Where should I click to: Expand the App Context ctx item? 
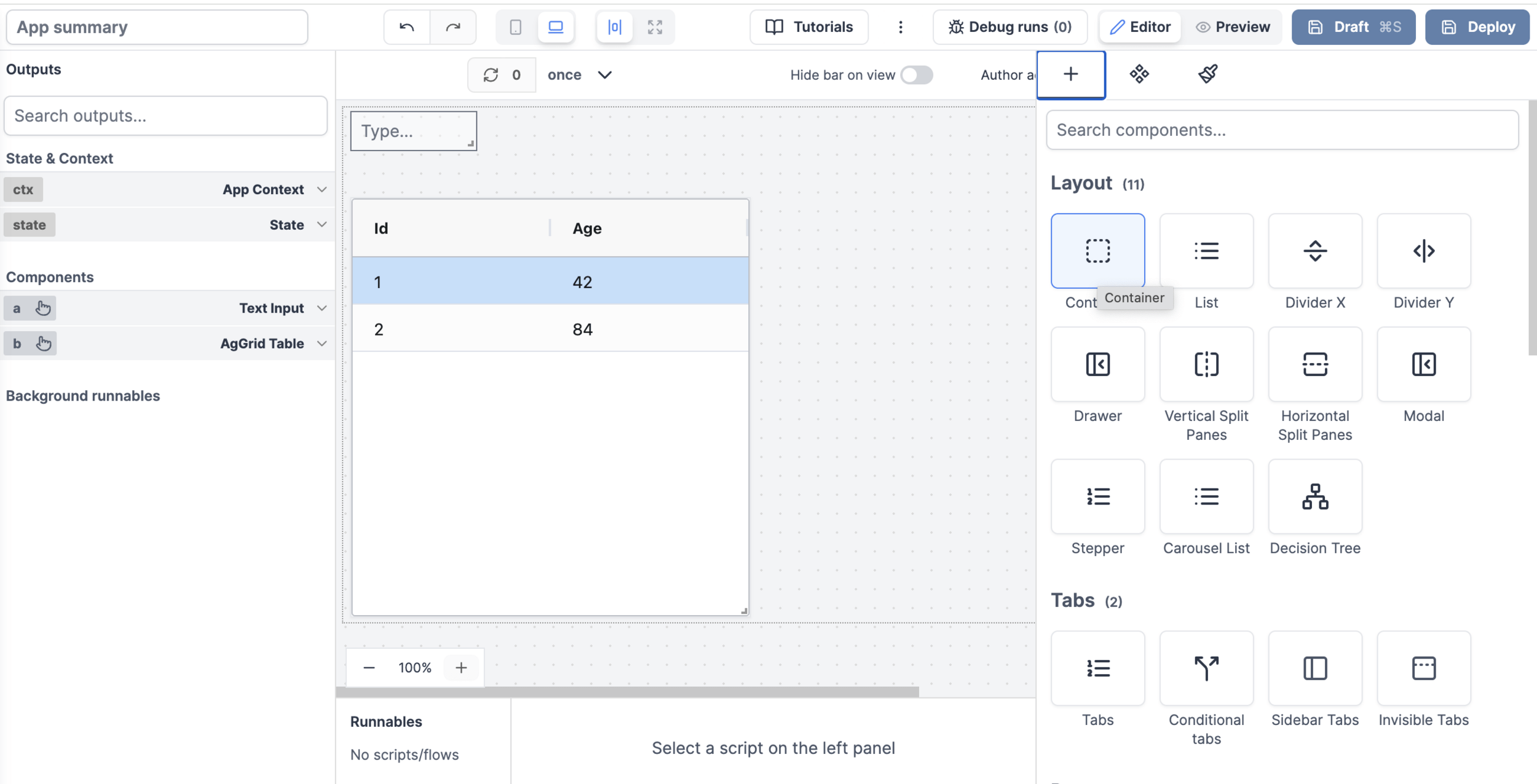pyautogui.click(x=322, y=189)
